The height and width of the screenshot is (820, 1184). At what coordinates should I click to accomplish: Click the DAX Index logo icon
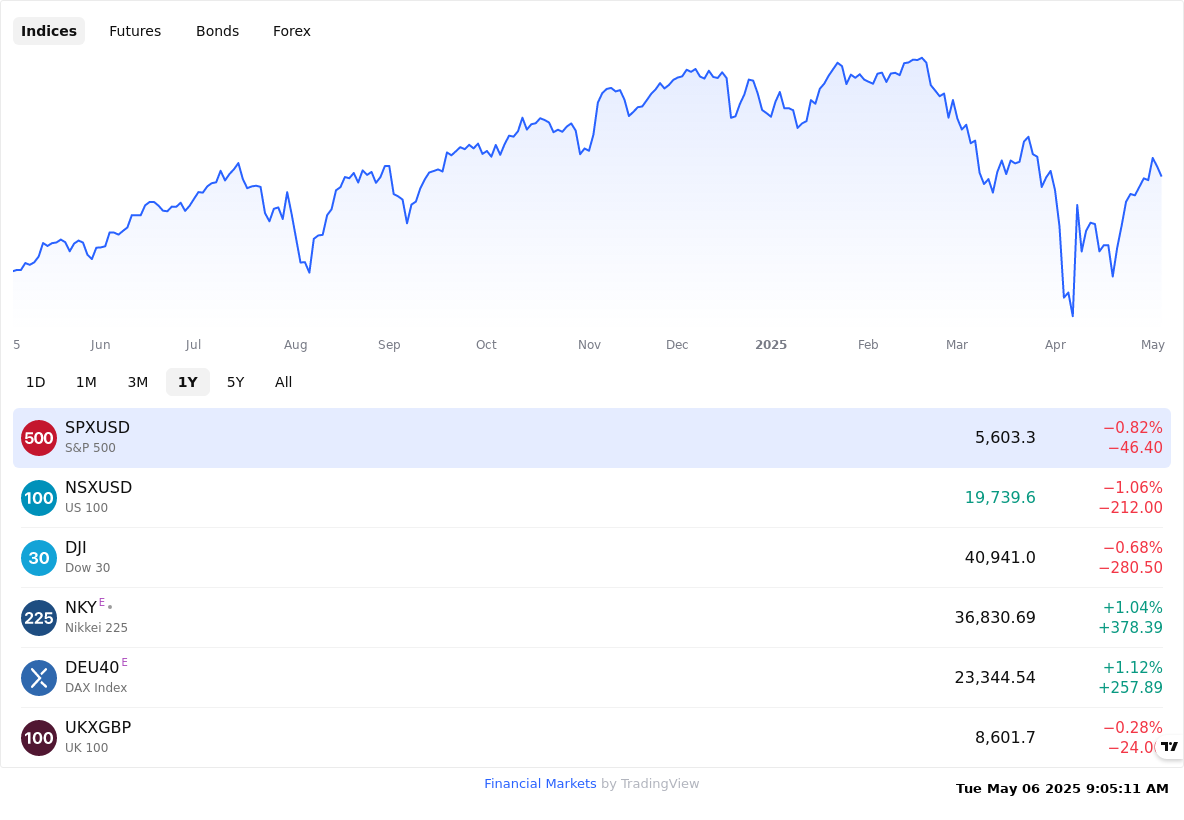click(39, 678)
